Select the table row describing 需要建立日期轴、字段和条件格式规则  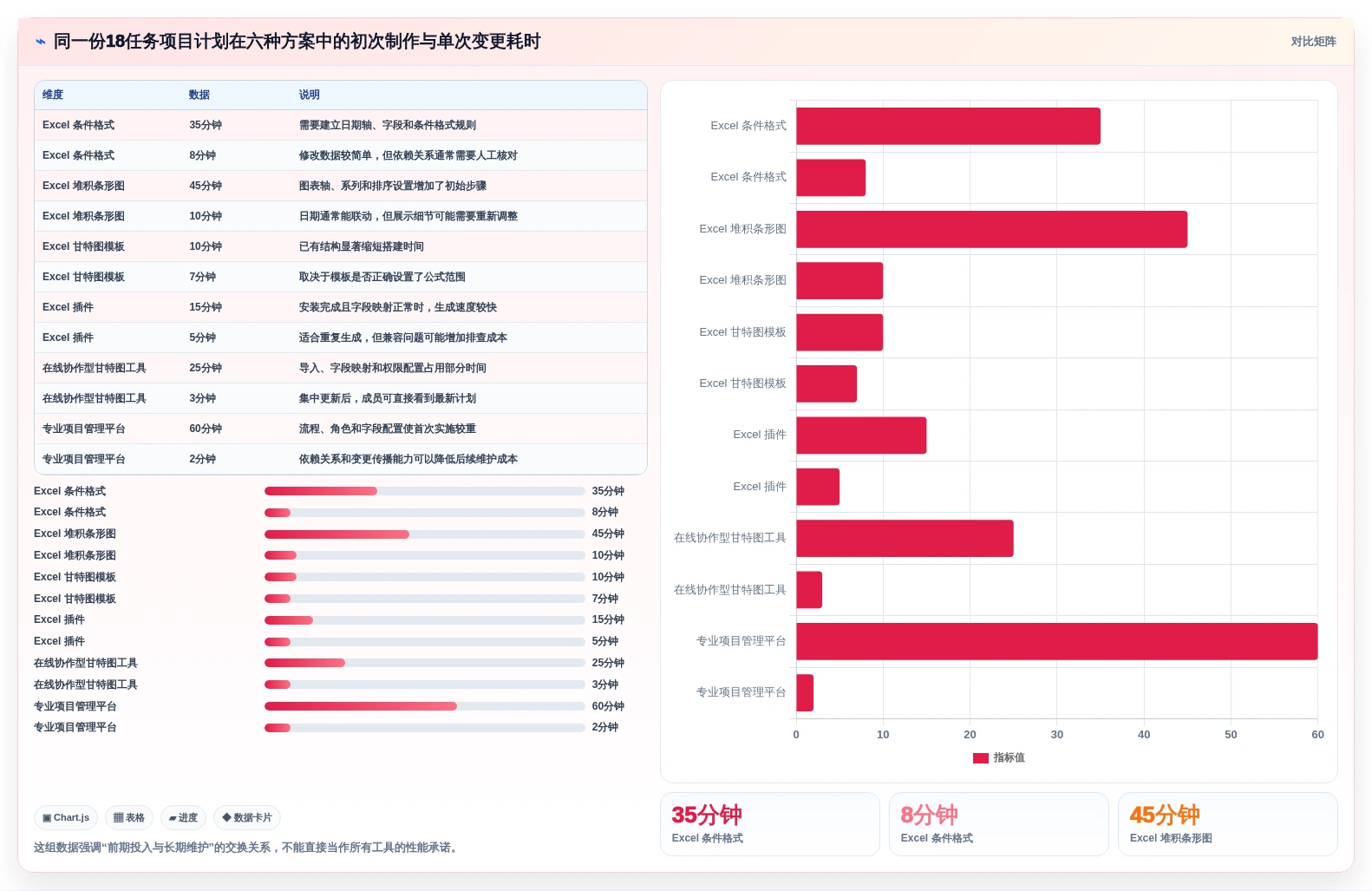pyautogui.click(x=341, y=125)
